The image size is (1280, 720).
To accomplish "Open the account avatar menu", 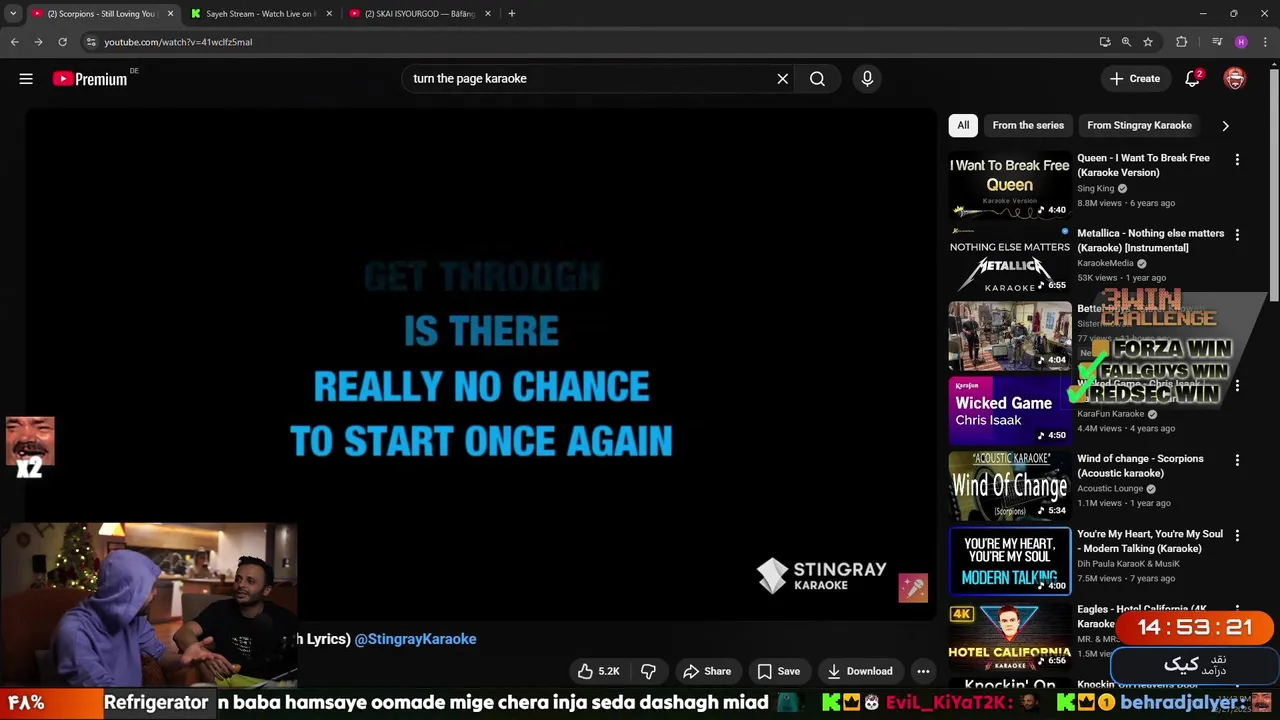I will (1235, 79).
